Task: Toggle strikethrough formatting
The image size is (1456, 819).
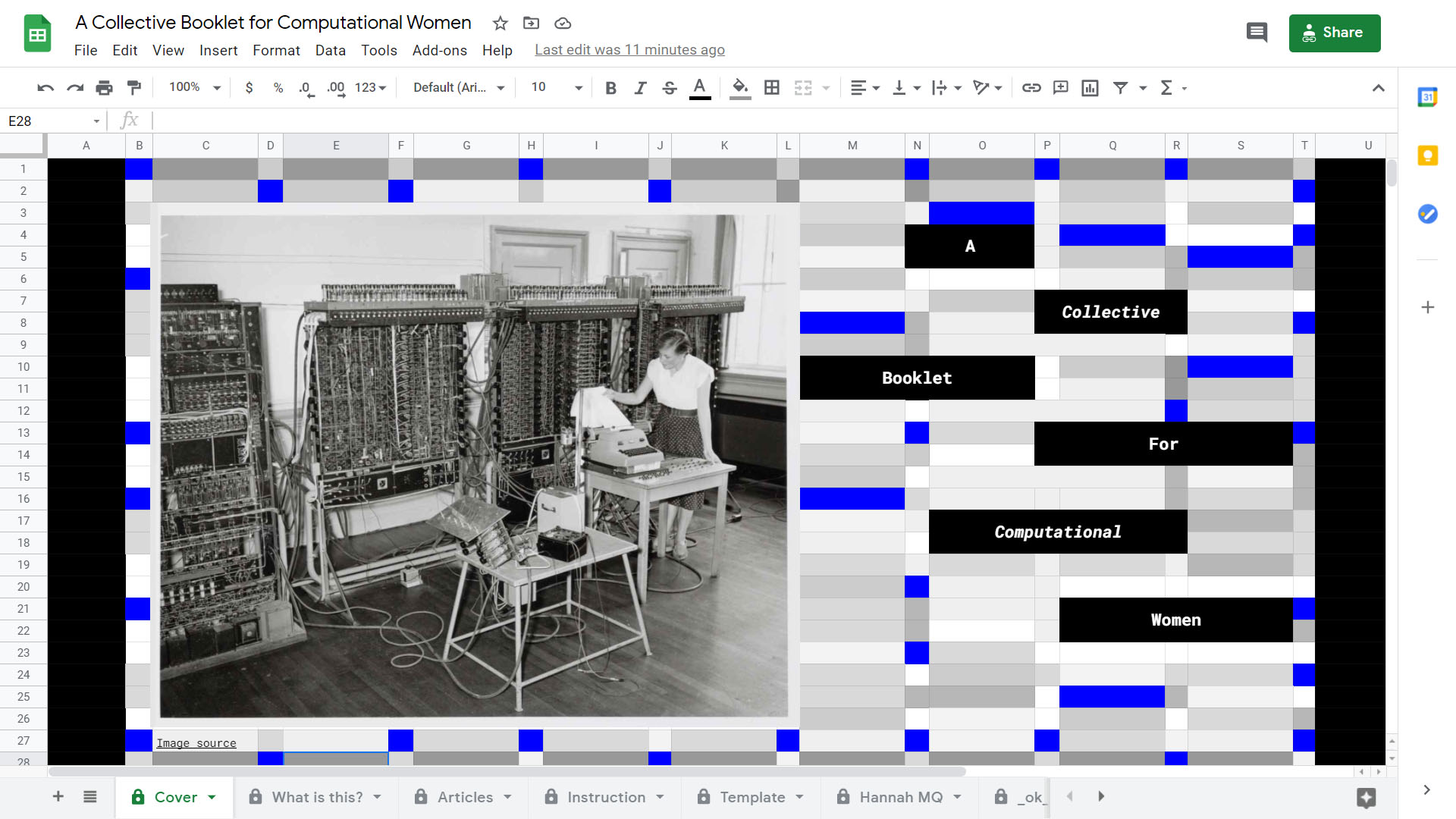Action: click(x=670, y=87)
